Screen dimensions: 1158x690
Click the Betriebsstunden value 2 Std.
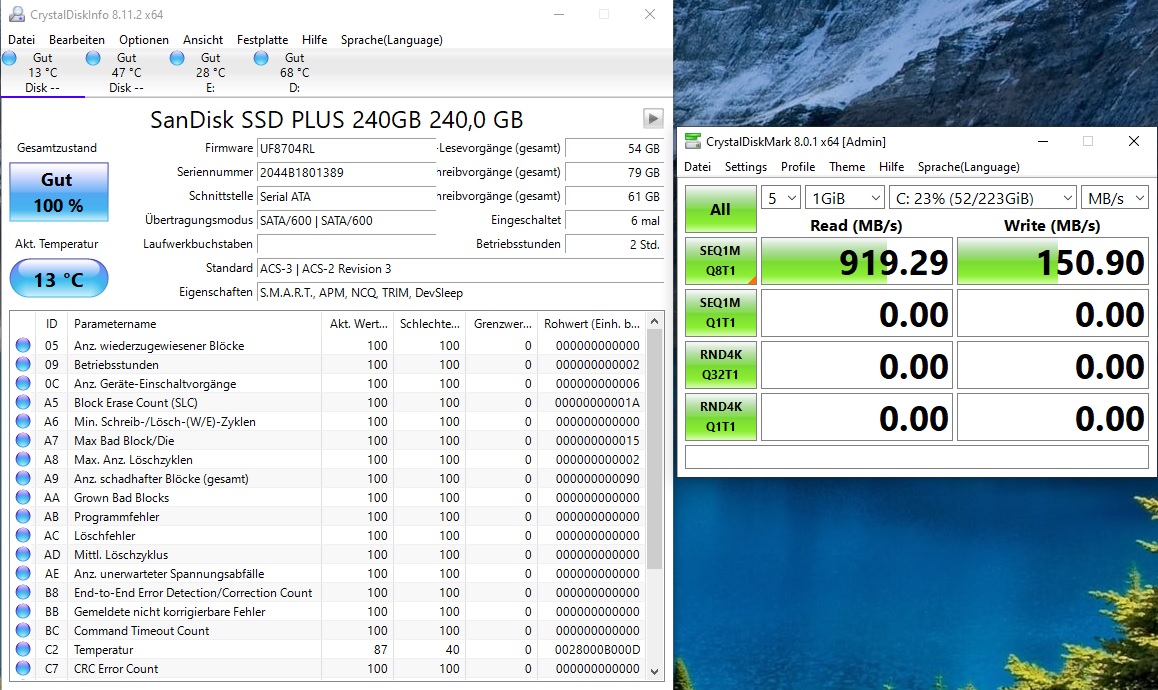[614, 245]
